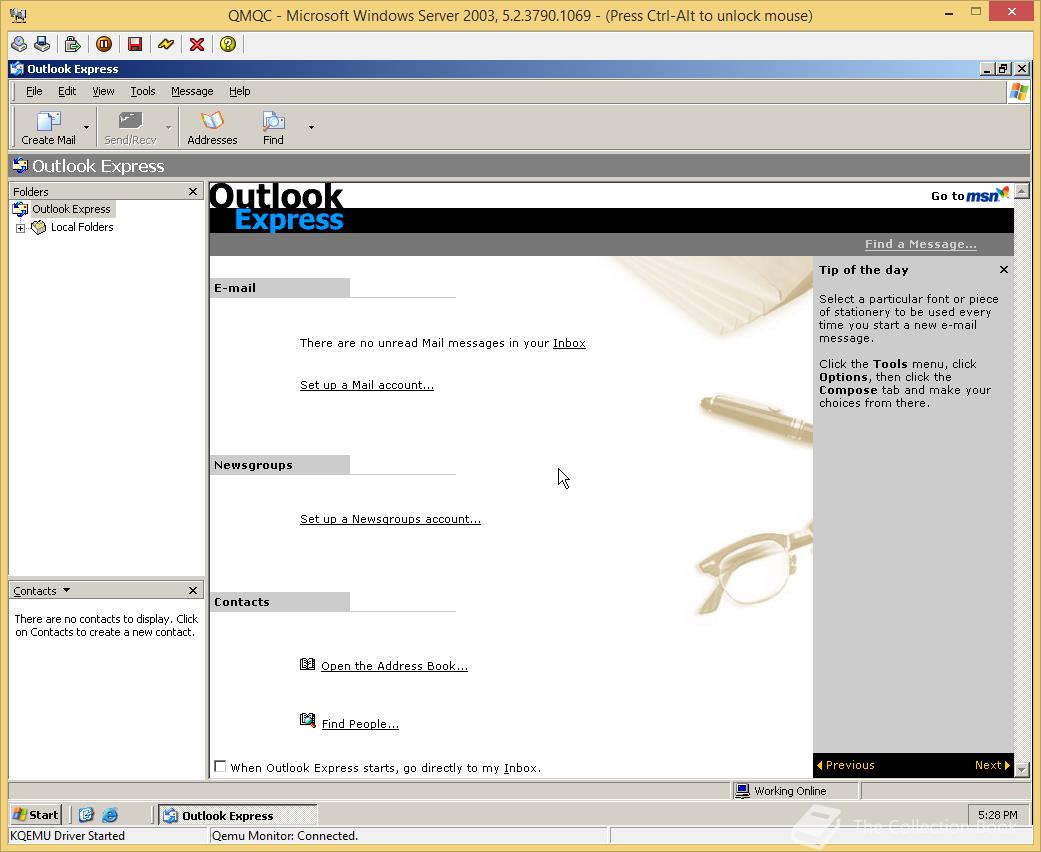The image size is (1041, 852).
Task: Open the Find dropdown arrow
Action: coord(311,128)
